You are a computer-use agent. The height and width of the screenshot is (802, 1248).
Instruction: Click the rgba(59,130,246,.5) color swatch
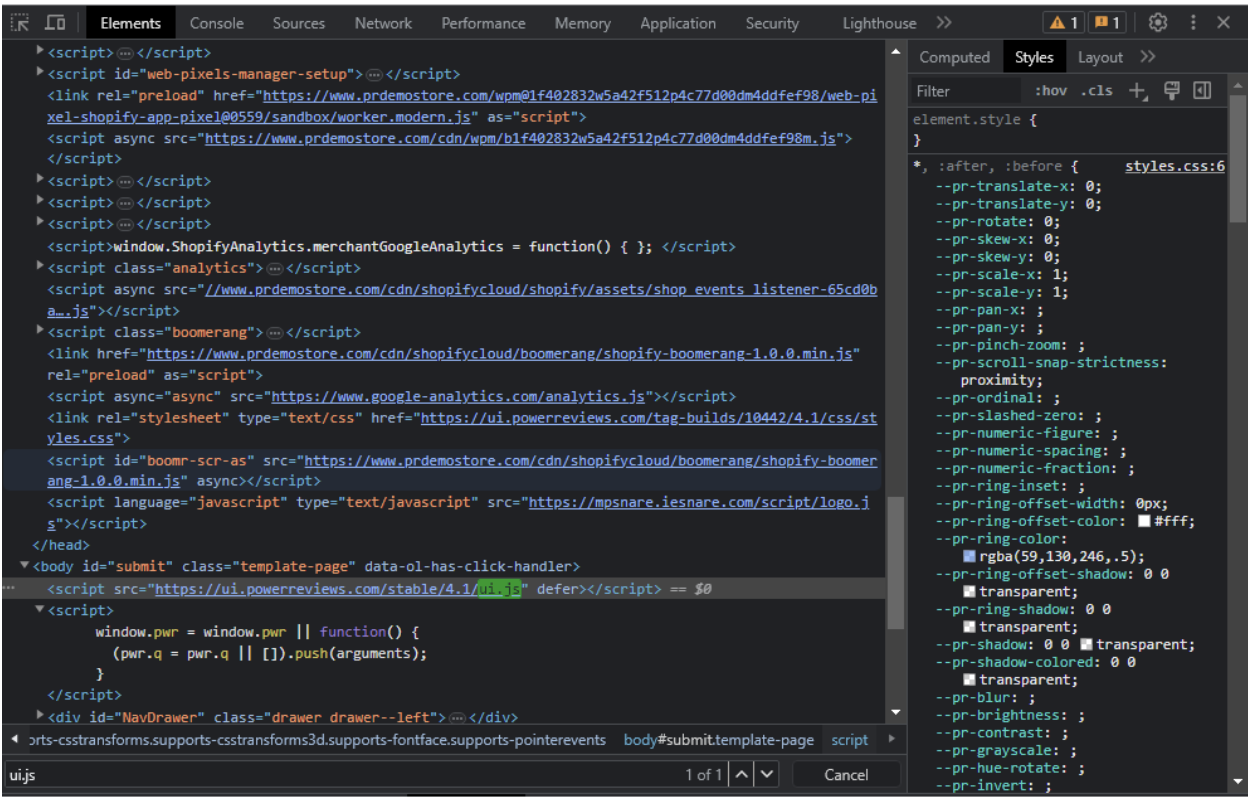point(969,556)
